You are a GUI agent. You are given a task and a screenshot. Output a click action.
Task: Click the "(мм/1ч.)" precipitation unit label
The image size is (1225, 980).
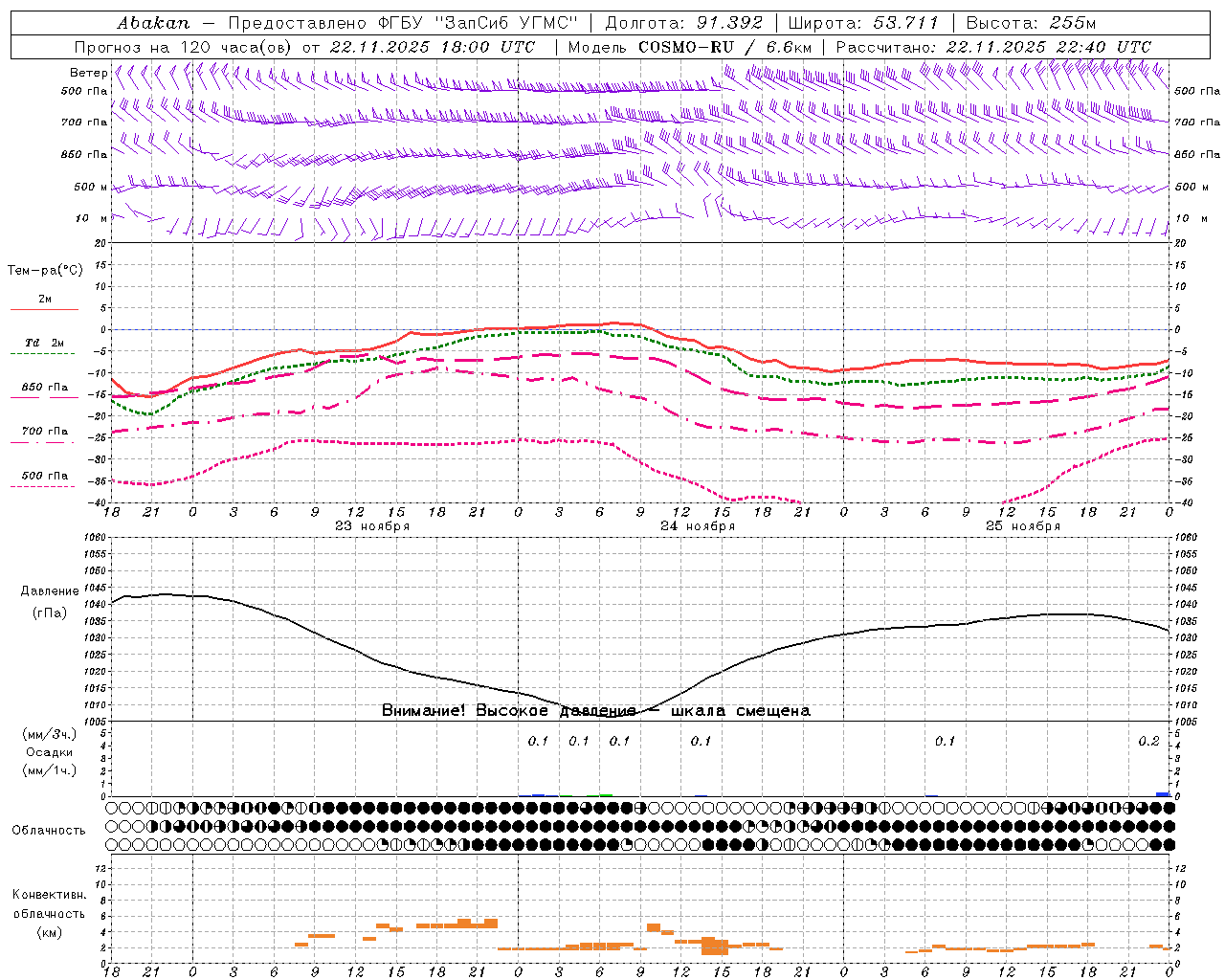[x=50, y=770]
